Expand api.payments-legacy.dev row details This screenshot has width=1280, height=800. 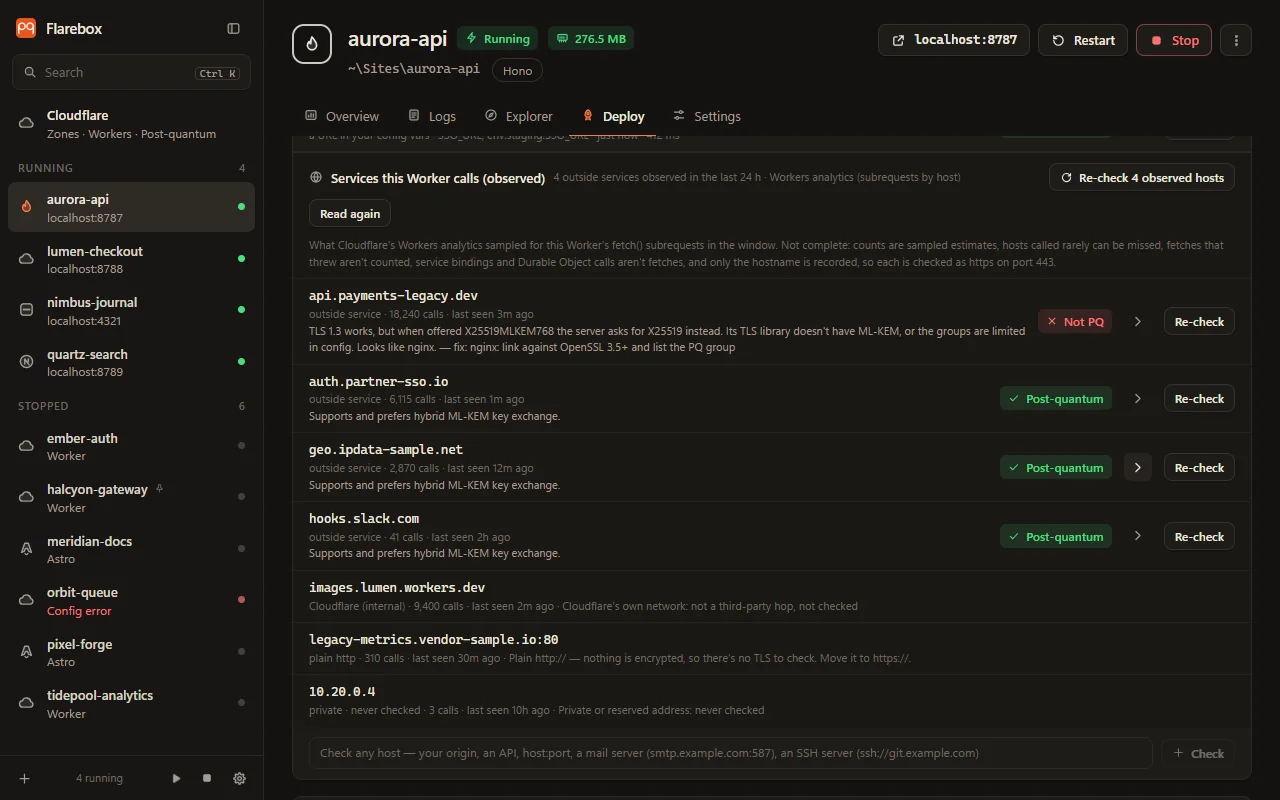1138,322
